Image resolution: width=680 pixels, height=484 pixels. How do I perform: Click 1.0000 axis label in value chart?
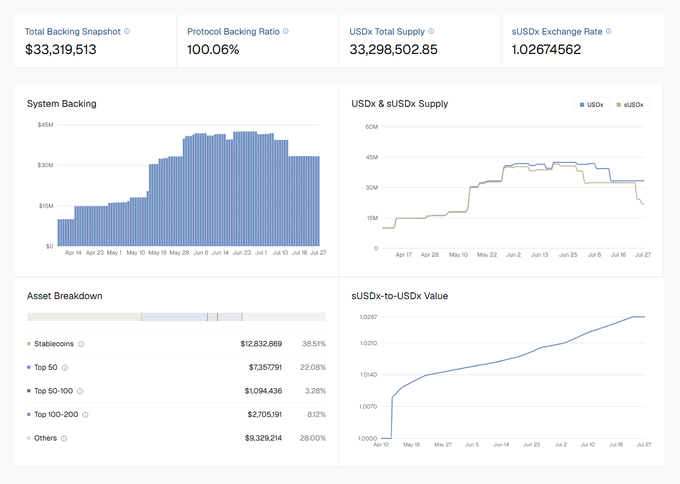tap(367, 438)
